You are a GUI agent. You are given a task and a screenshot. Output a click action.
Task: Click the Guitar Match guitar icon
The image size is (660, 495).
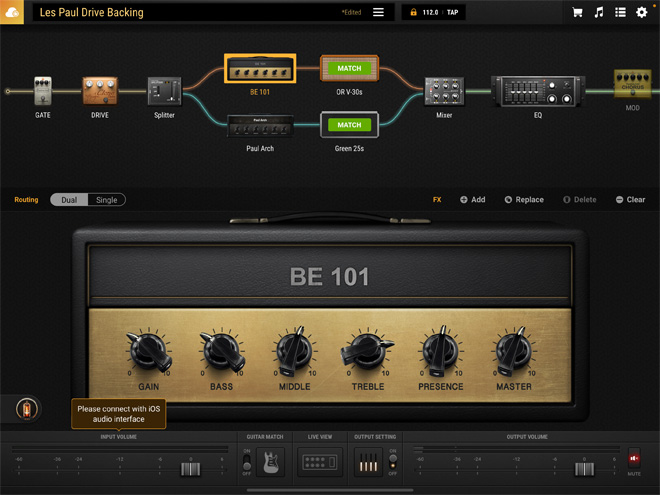[270, 462]
